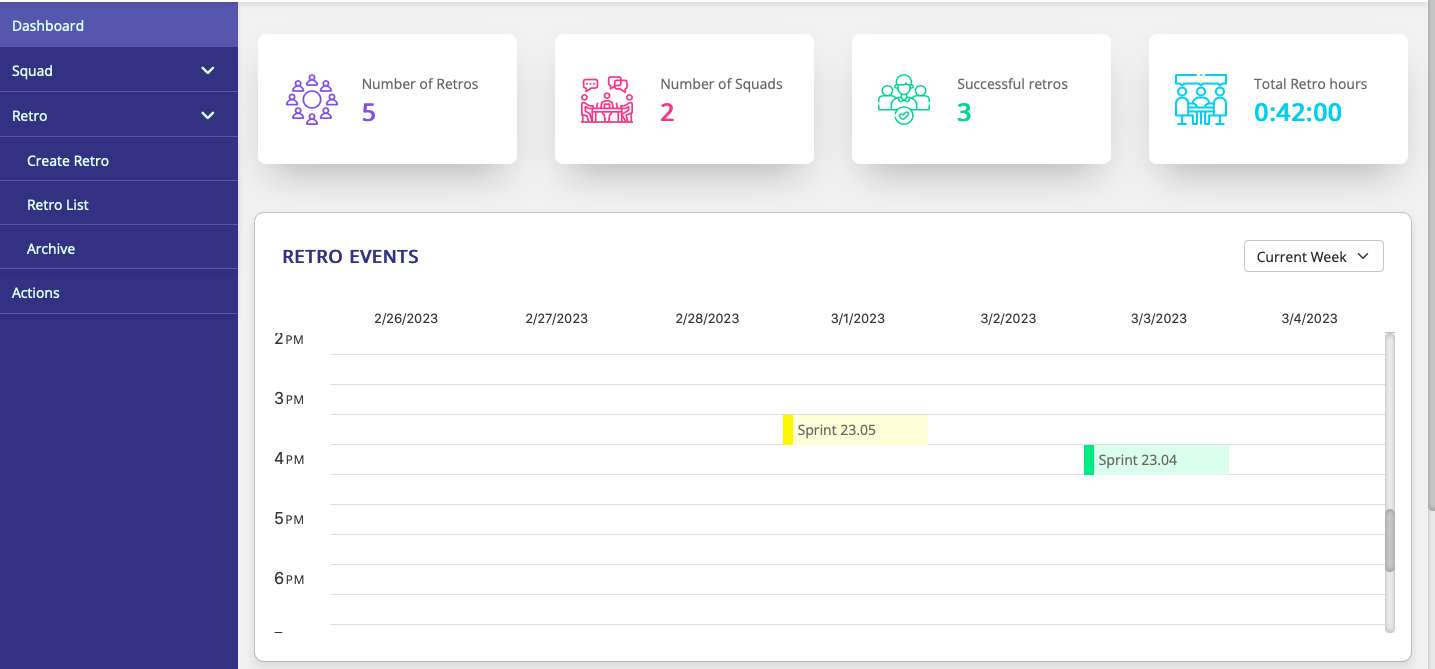Select the purple retros count 5

[367, 112]
